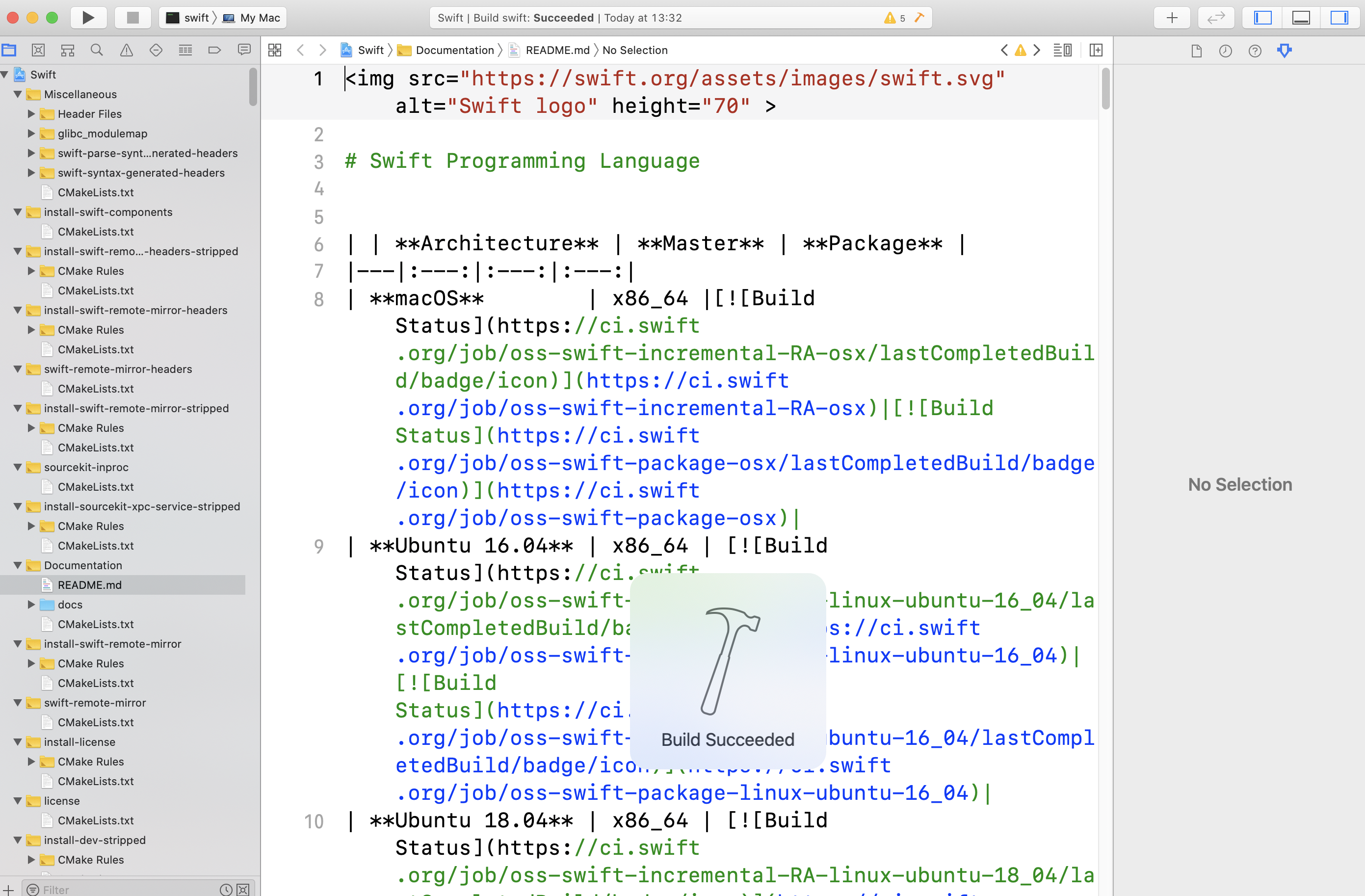
Task: Open the Symbol navigator
Action: pyautogui.click(x=68, y=51)
